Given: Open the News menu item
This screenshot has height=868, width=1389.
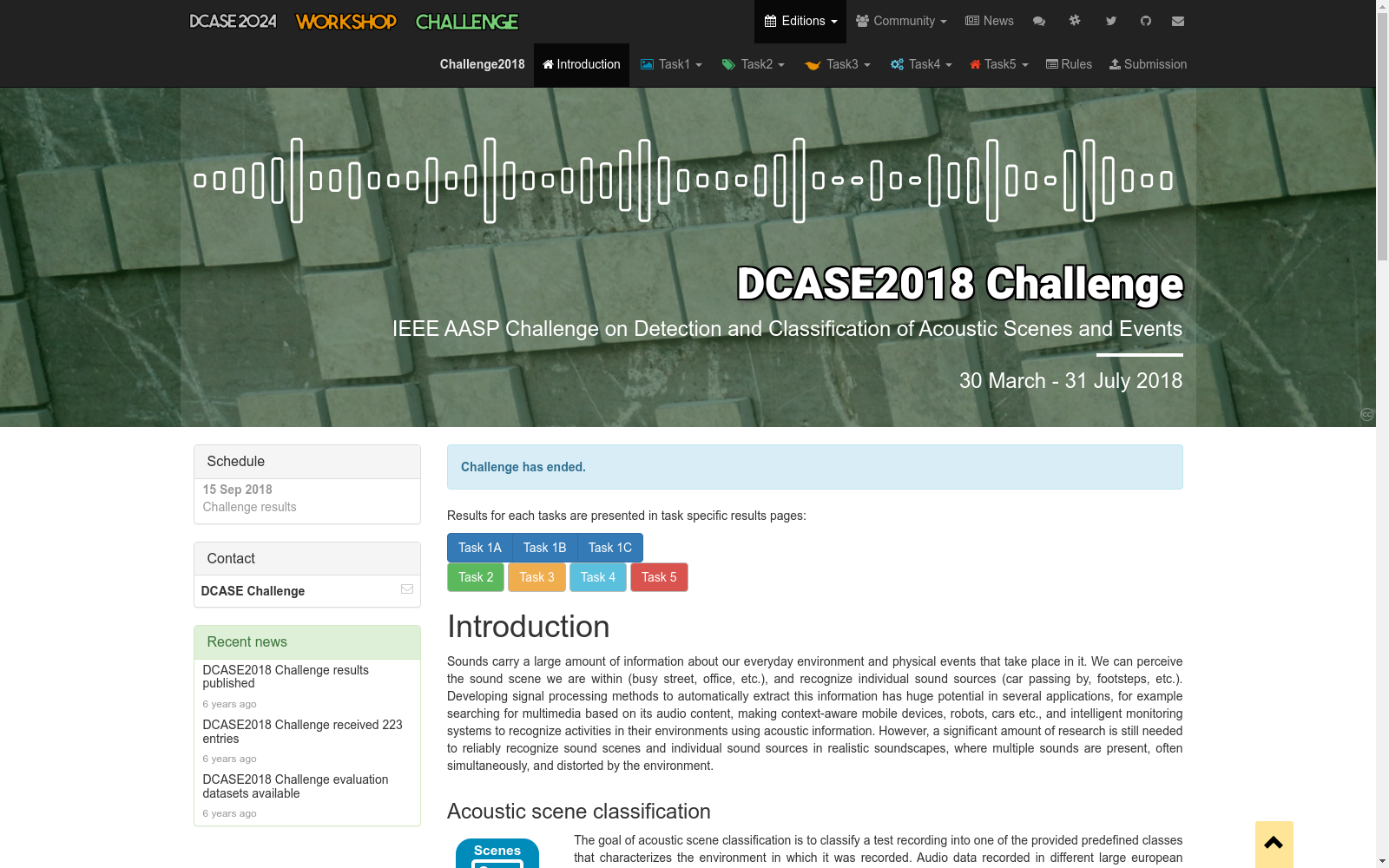Looking at the screenshot, I should click(x=990, y=22).
